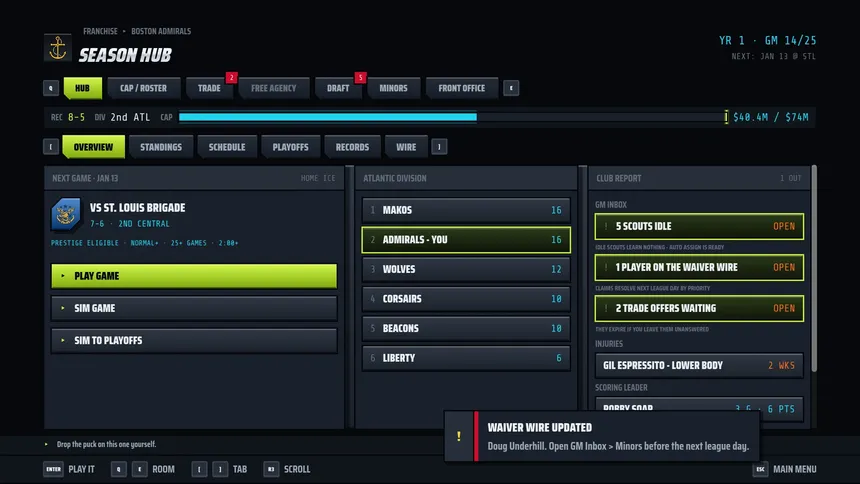Screen dimensions: 860x484
Task: Click the Atlantic Division panel header
Action: (x=466, y=178)
